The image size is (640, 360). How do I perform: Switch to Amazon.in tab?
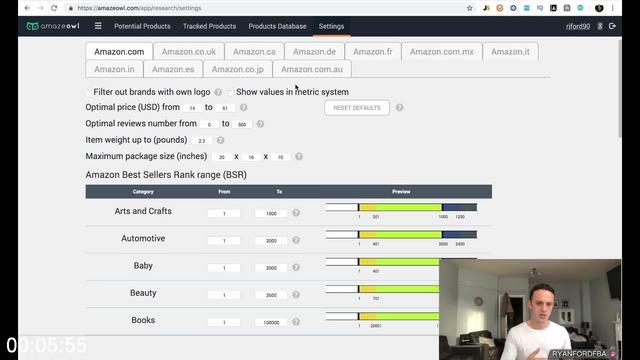[x=114, y=69]
